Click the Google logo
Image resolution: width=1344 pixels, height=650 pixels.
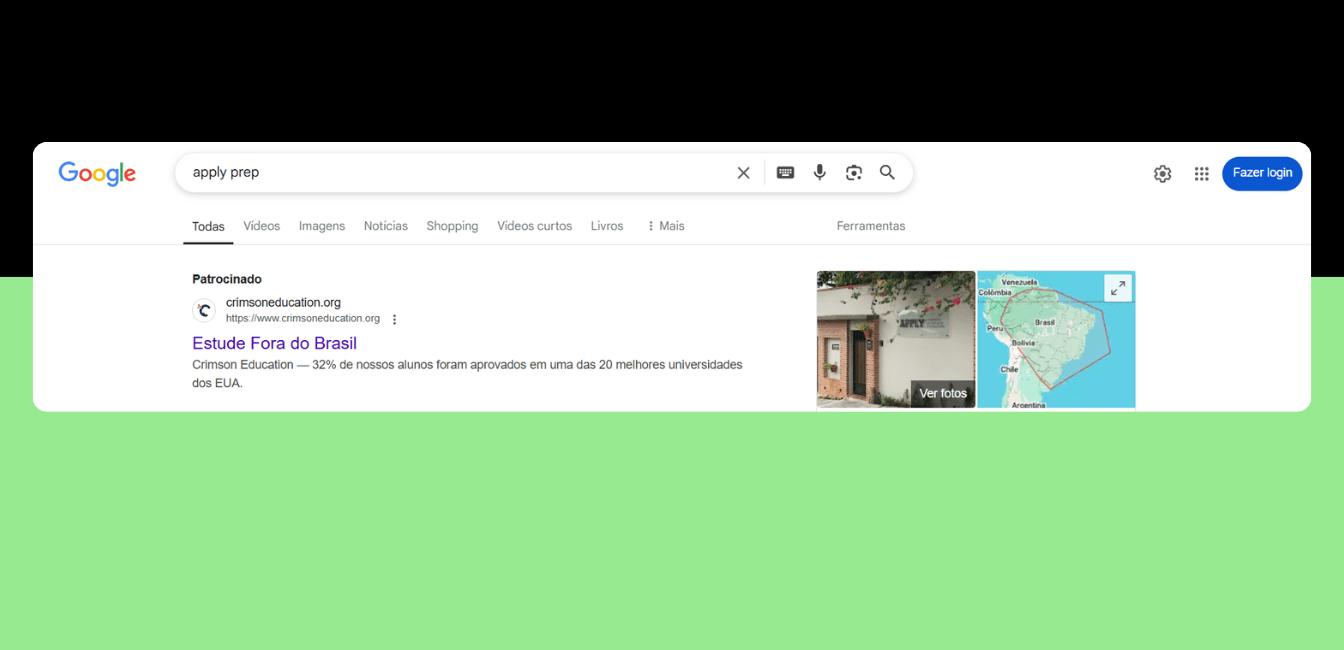click(x=97, y=173)
